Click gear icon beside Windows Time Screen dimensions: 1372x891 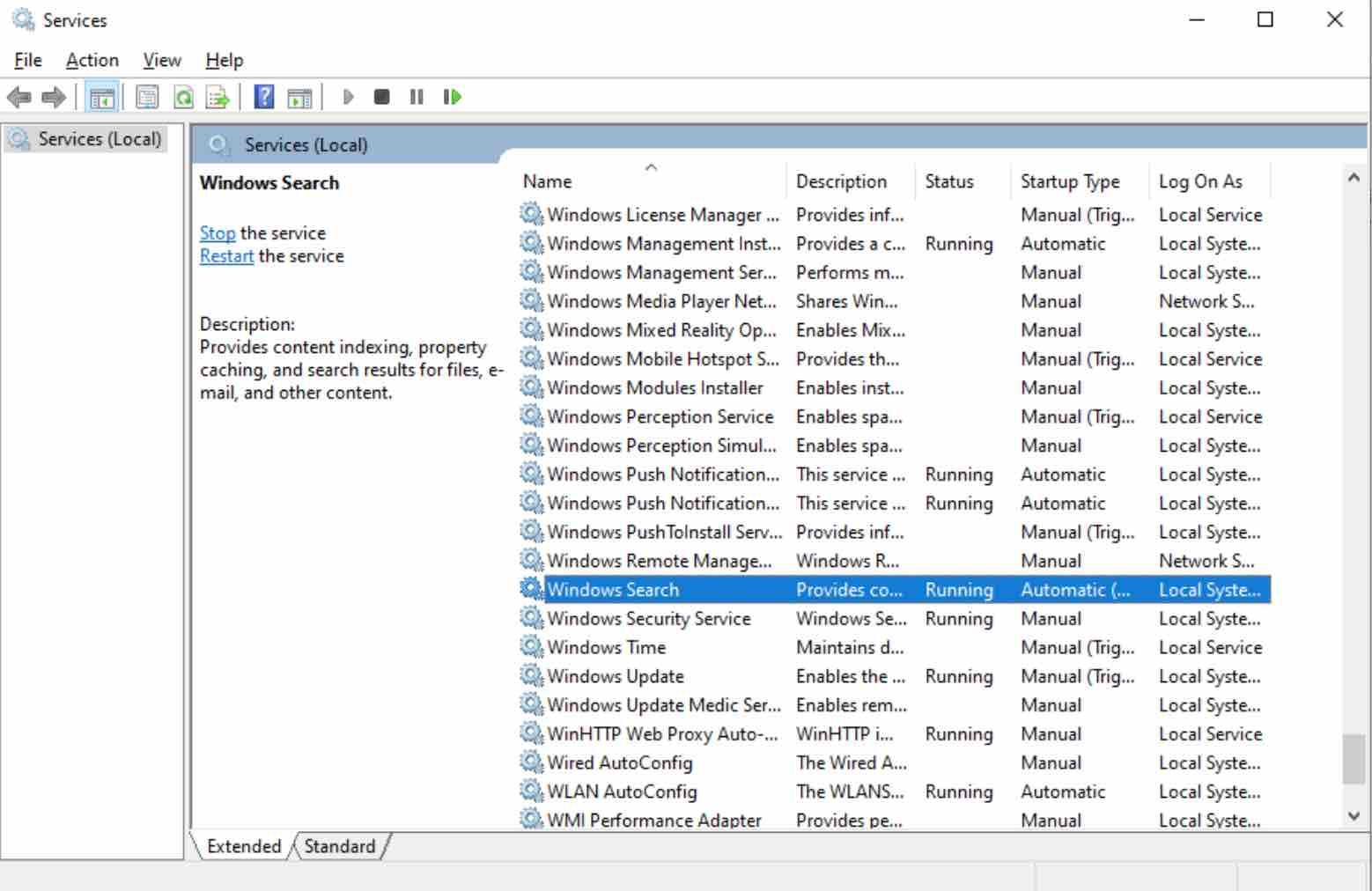point(531,646)
